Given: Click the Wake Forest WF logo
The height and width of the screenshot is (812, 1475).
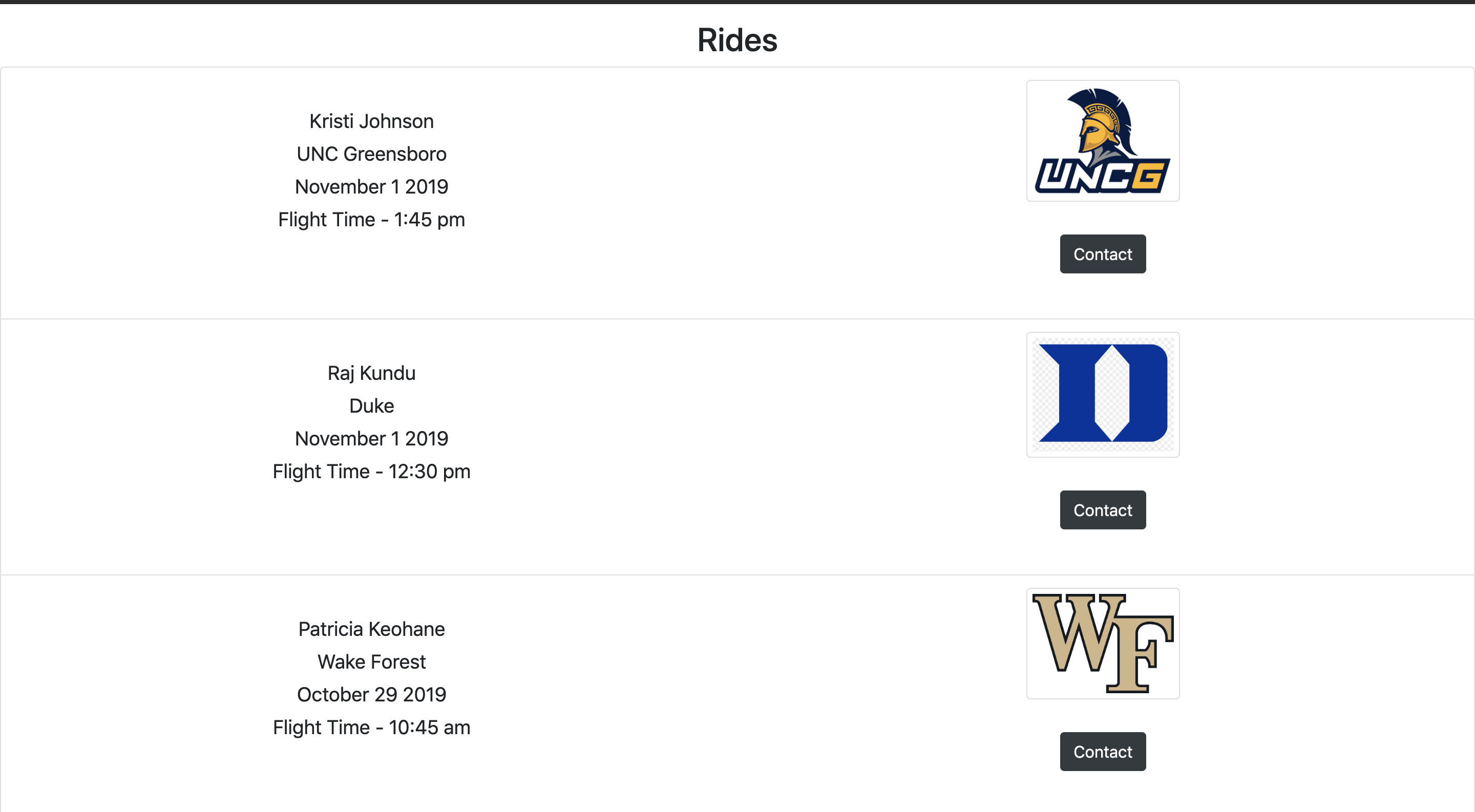Looking at the screenshot, I should coord(1102,643).
